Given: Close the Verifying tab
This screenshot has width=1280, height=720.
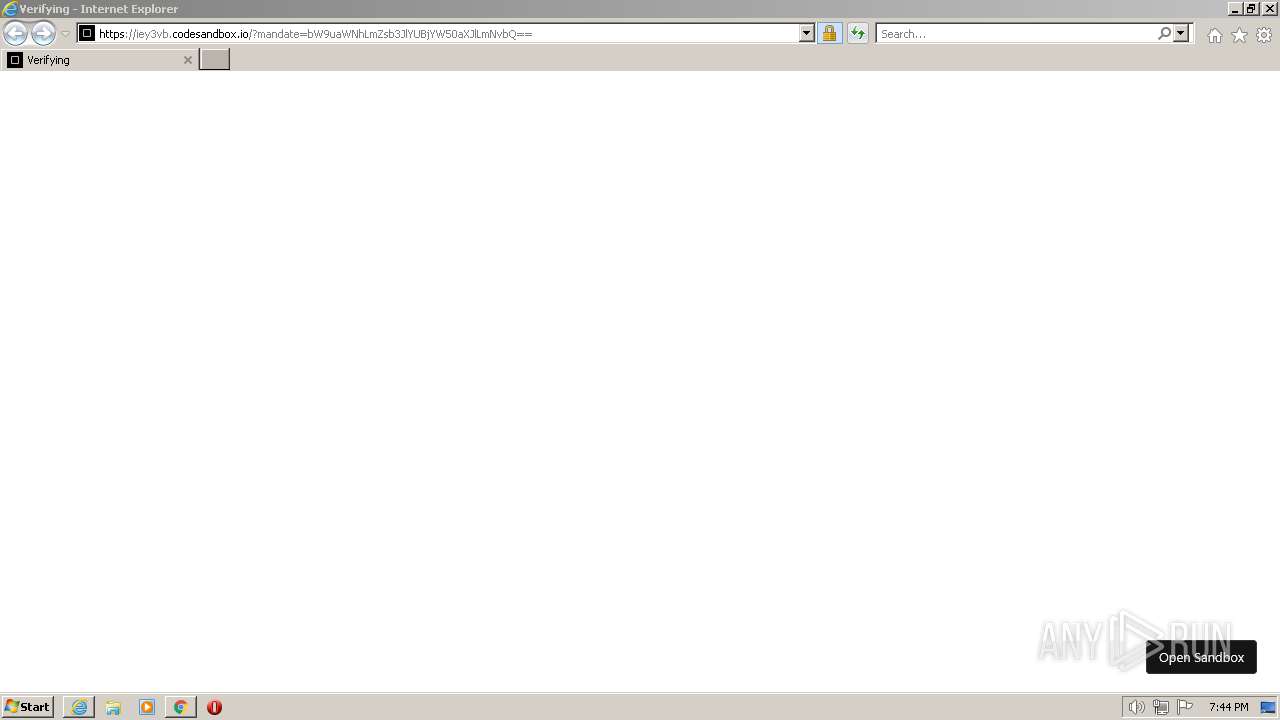Looking at the screenshot, I should pyautogui.click(x=187, y=60).
